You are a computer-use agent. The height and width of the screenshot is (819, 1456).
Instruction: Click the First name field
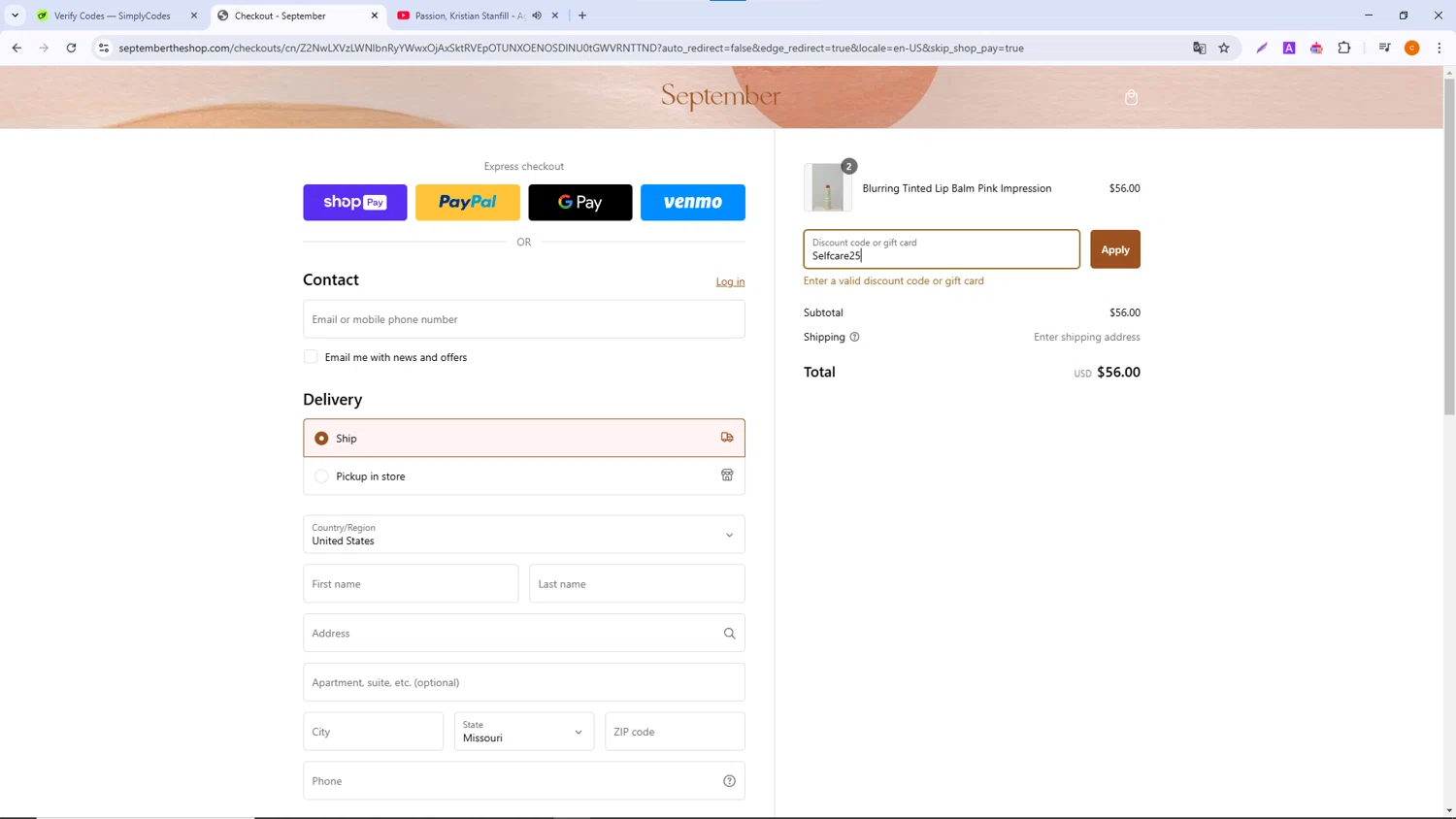tap(411, 584)
